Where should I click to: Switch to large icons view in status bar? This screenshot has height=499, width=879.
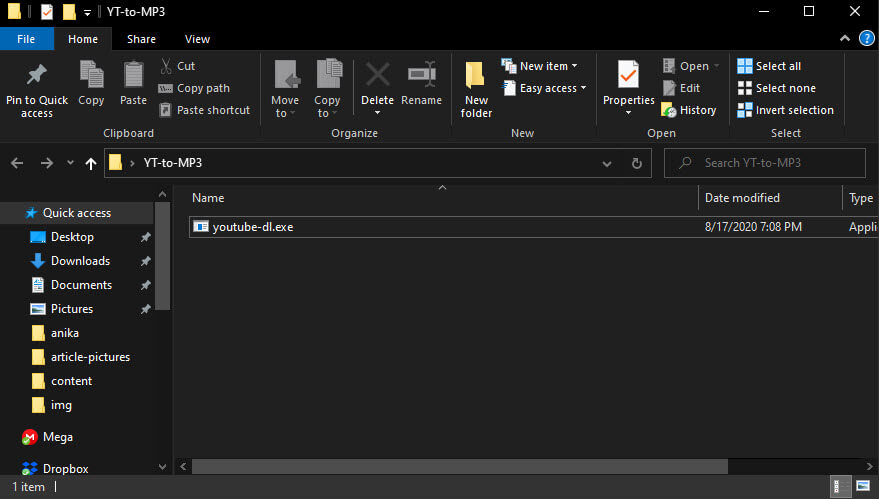click(862, 487)
